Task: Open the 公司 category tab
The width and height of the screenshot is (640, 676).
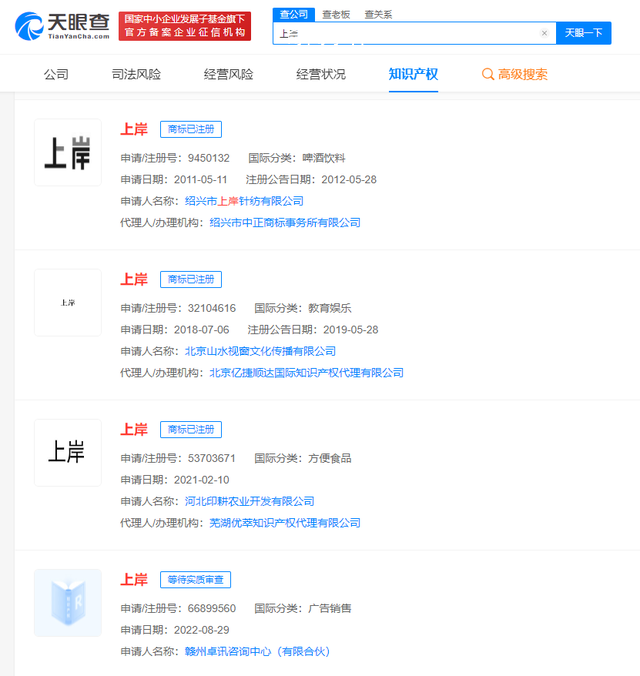Action: [56, 75]
